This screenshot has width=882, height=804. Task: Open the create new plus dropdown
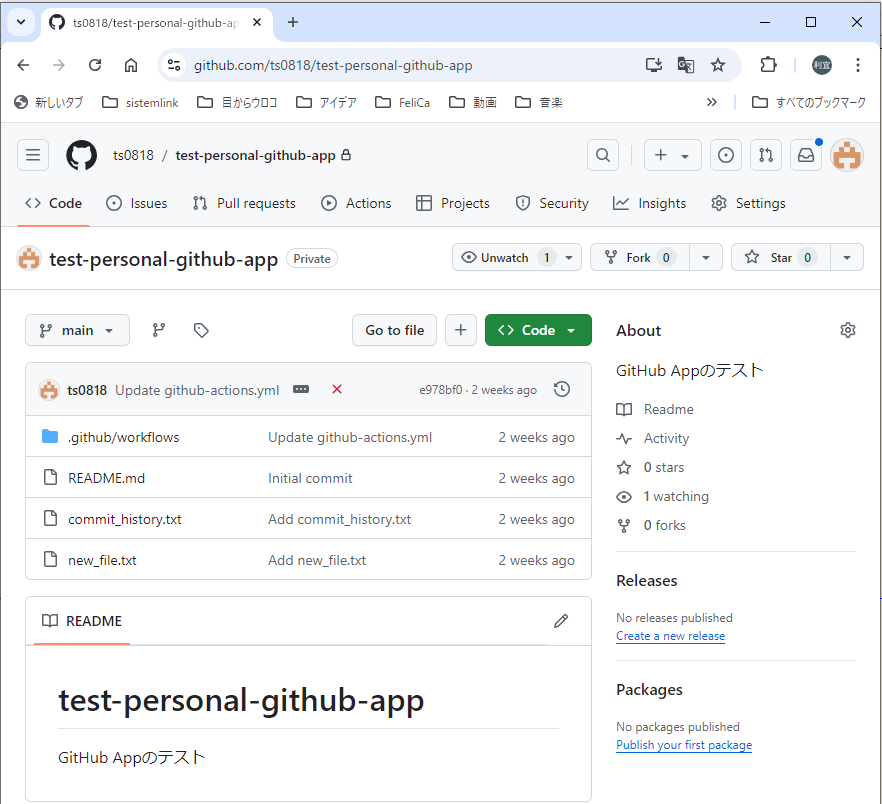click(672, 155)
